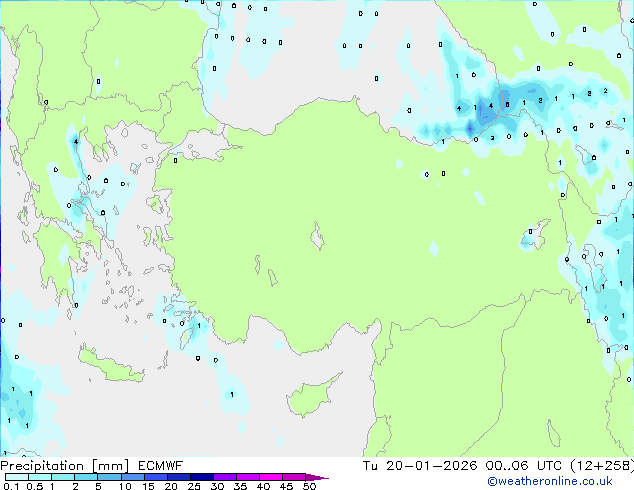Viewport: 634px width, 490px height.
Task: Select the 35–40 mm violet legend swatch
Action: point(248,477)
